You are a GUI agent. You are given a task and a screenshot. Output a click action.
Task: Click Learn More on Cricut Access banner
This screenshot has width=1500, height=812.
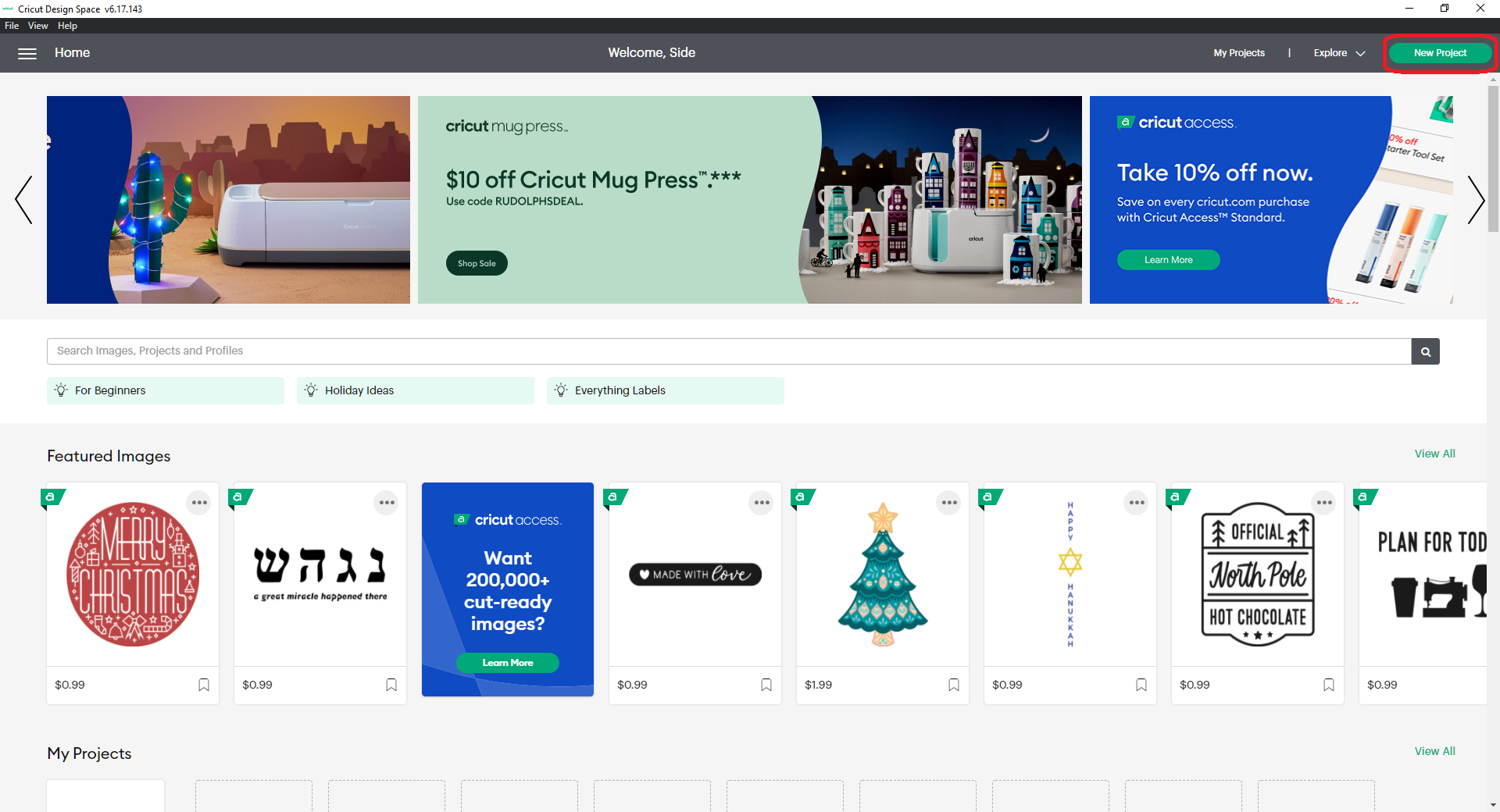click(1168, 260)
